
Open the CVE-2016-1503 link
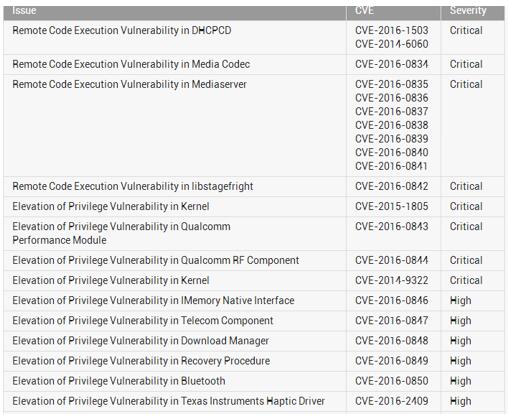(392, 30)
